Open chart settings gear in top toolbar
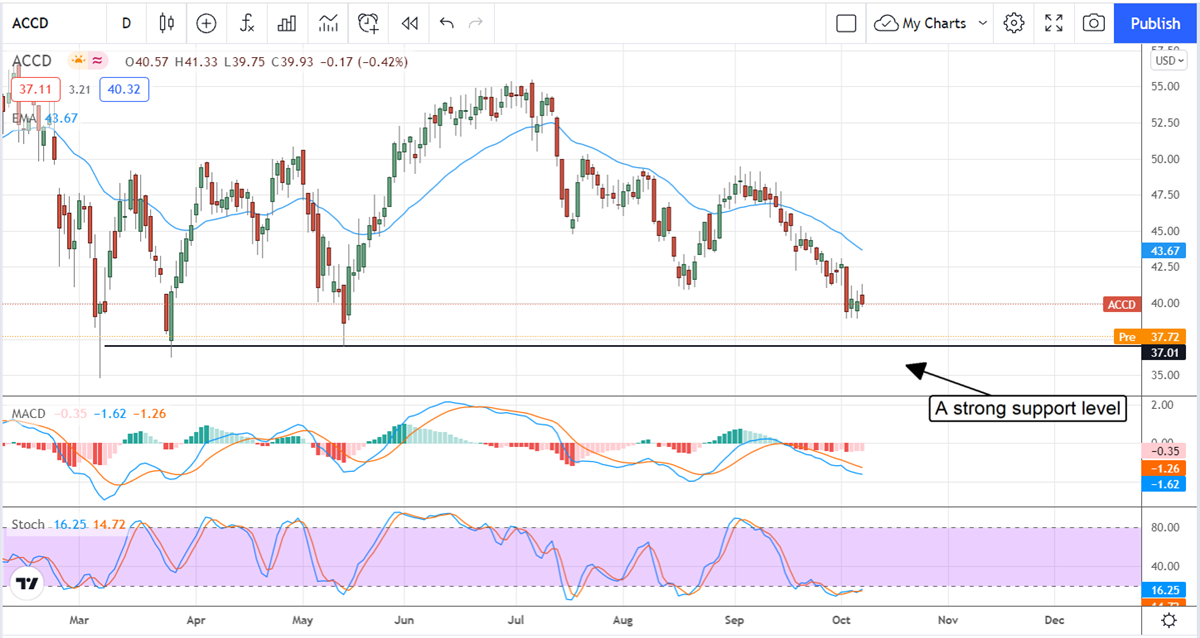The height and width of the screenshot is (638, 1200). coord(1014,22)
